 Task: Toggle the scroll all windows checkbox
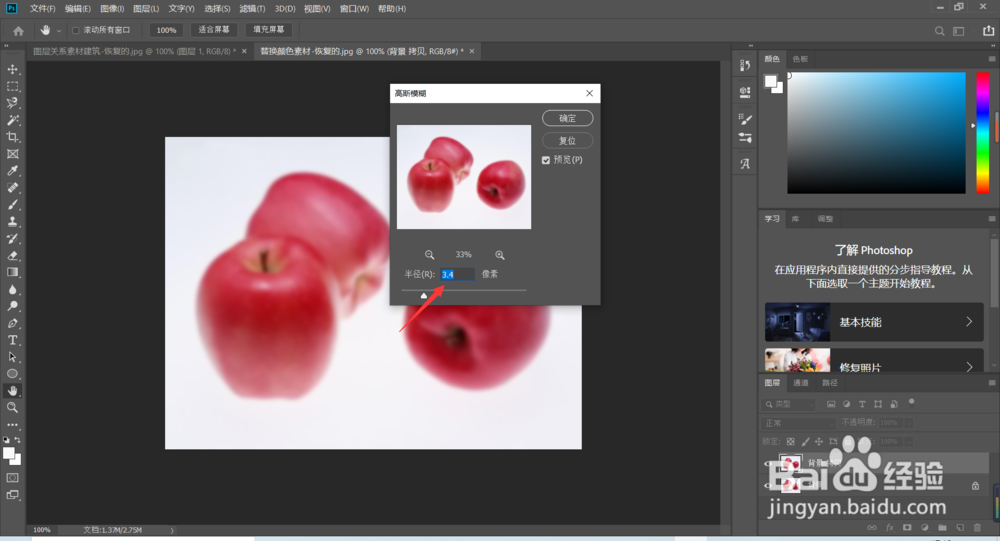75,30
